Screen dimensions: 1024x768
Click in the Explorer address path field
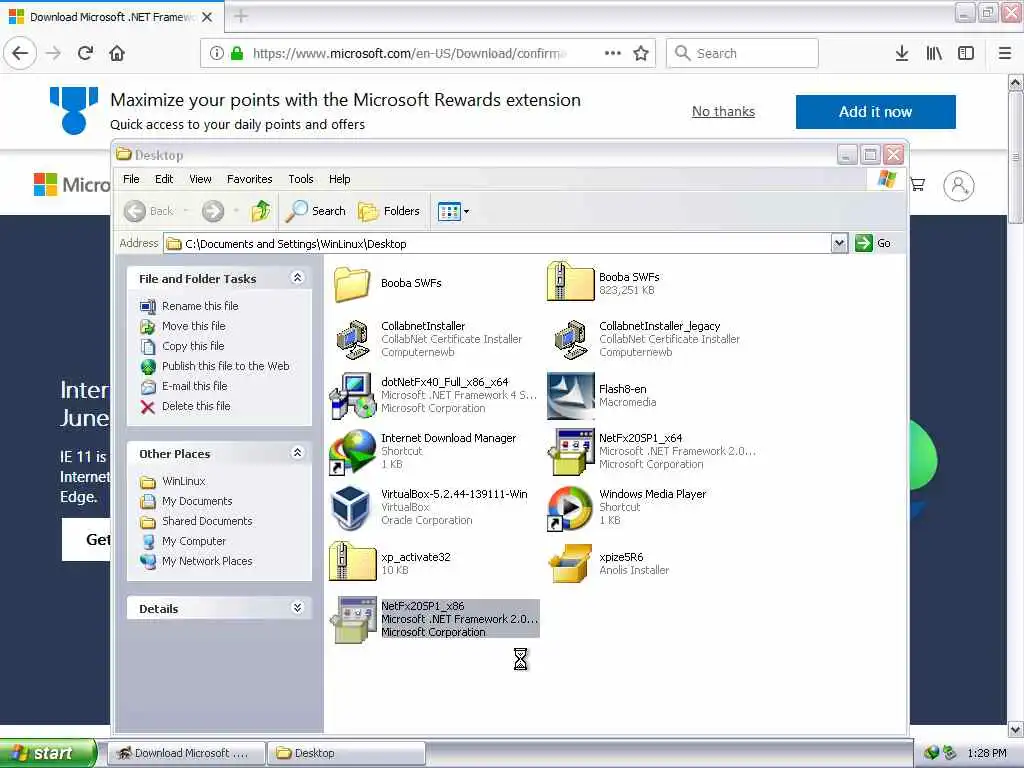[496, 244]
